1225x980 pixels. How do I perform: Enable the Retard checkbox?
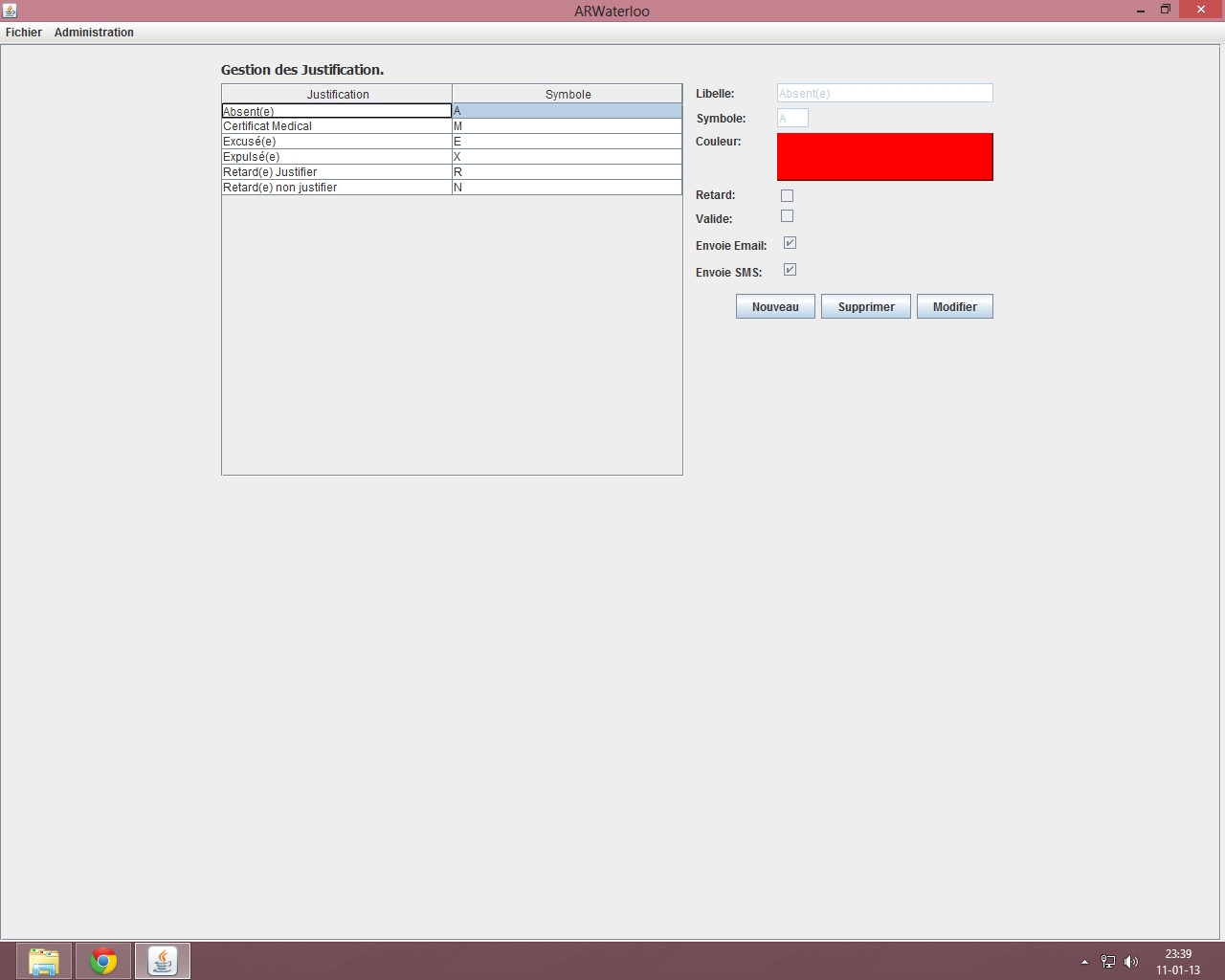(x=787, y=195)
